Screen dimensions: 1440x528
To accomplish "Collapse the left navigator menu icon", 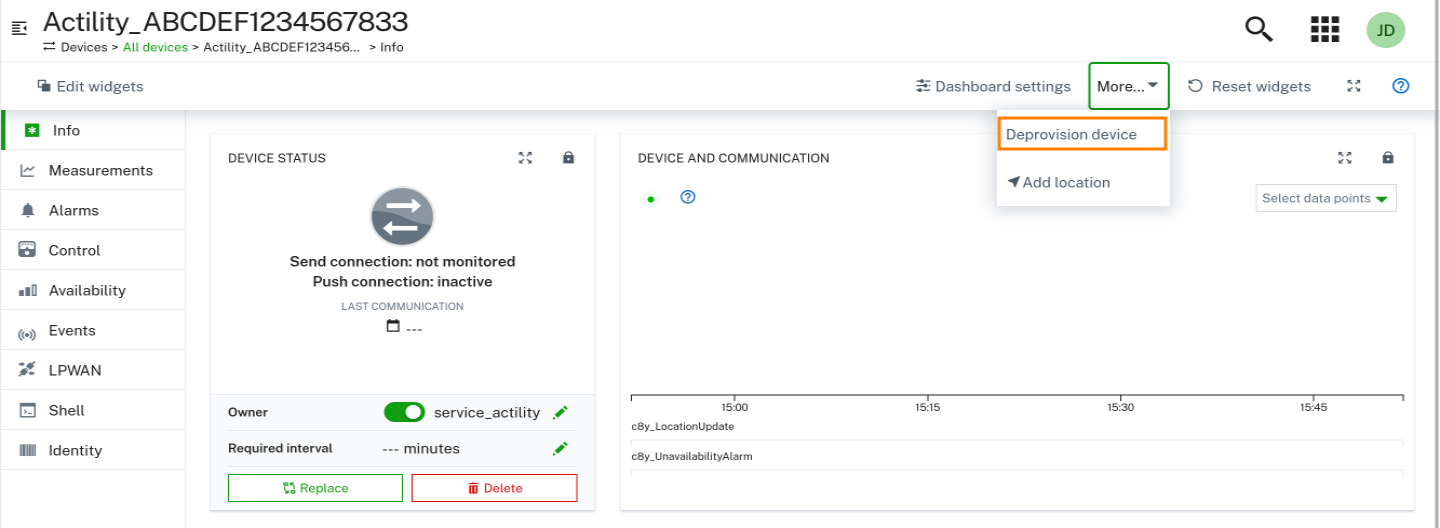I will [19, 29].
